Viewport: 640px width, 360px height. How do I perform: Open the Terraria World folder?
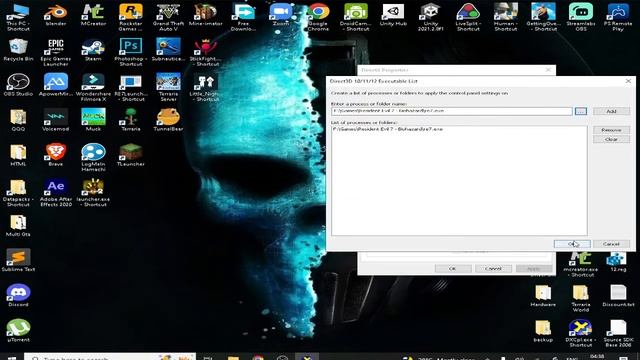(x=580, y=298)
